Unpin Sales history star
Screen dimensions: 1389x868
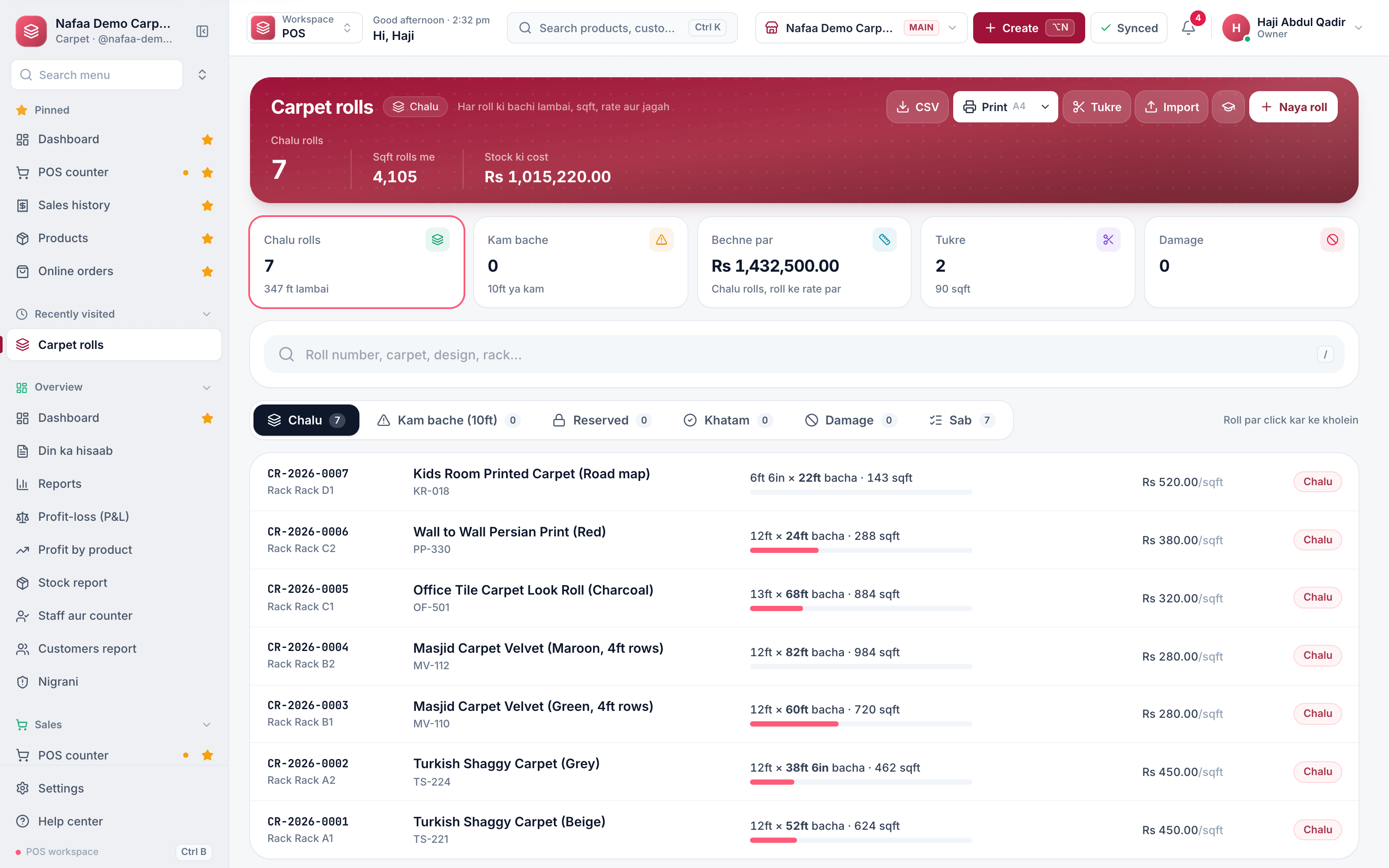[x=208, y=206]
